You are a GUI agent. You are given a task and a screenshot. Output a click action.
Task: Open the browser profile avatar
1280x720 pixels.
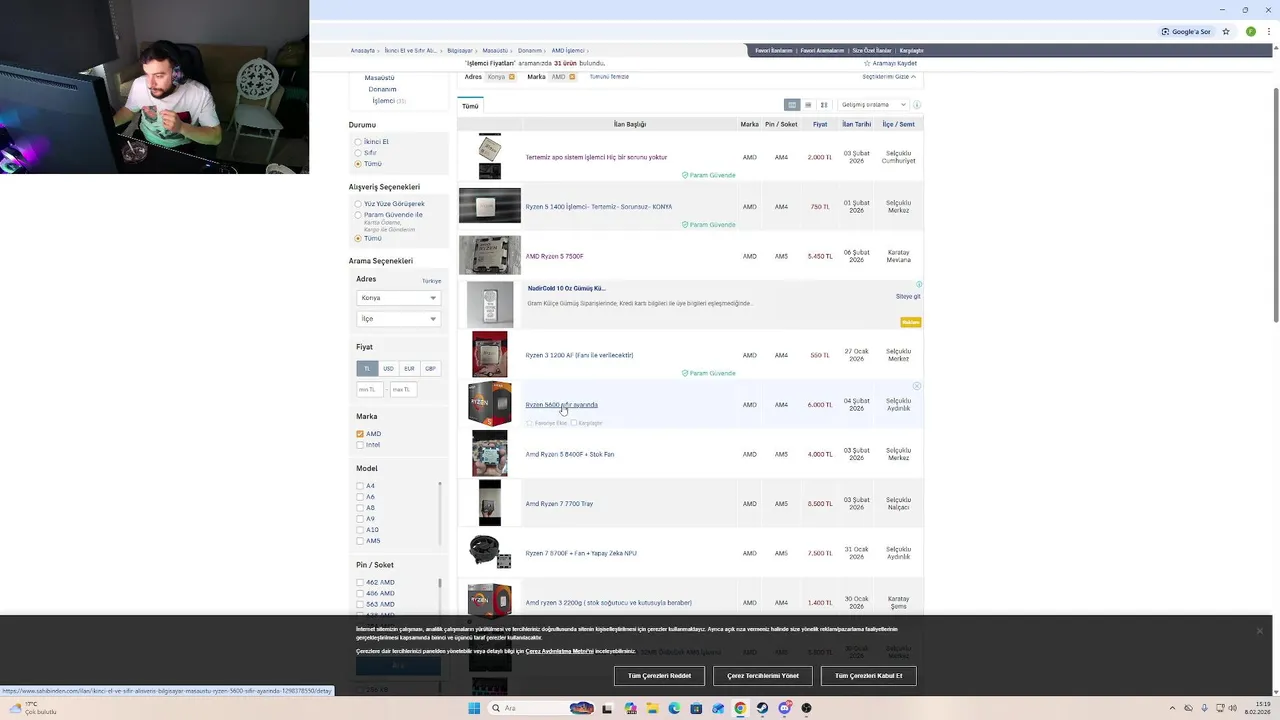(x=1251, y=32)
